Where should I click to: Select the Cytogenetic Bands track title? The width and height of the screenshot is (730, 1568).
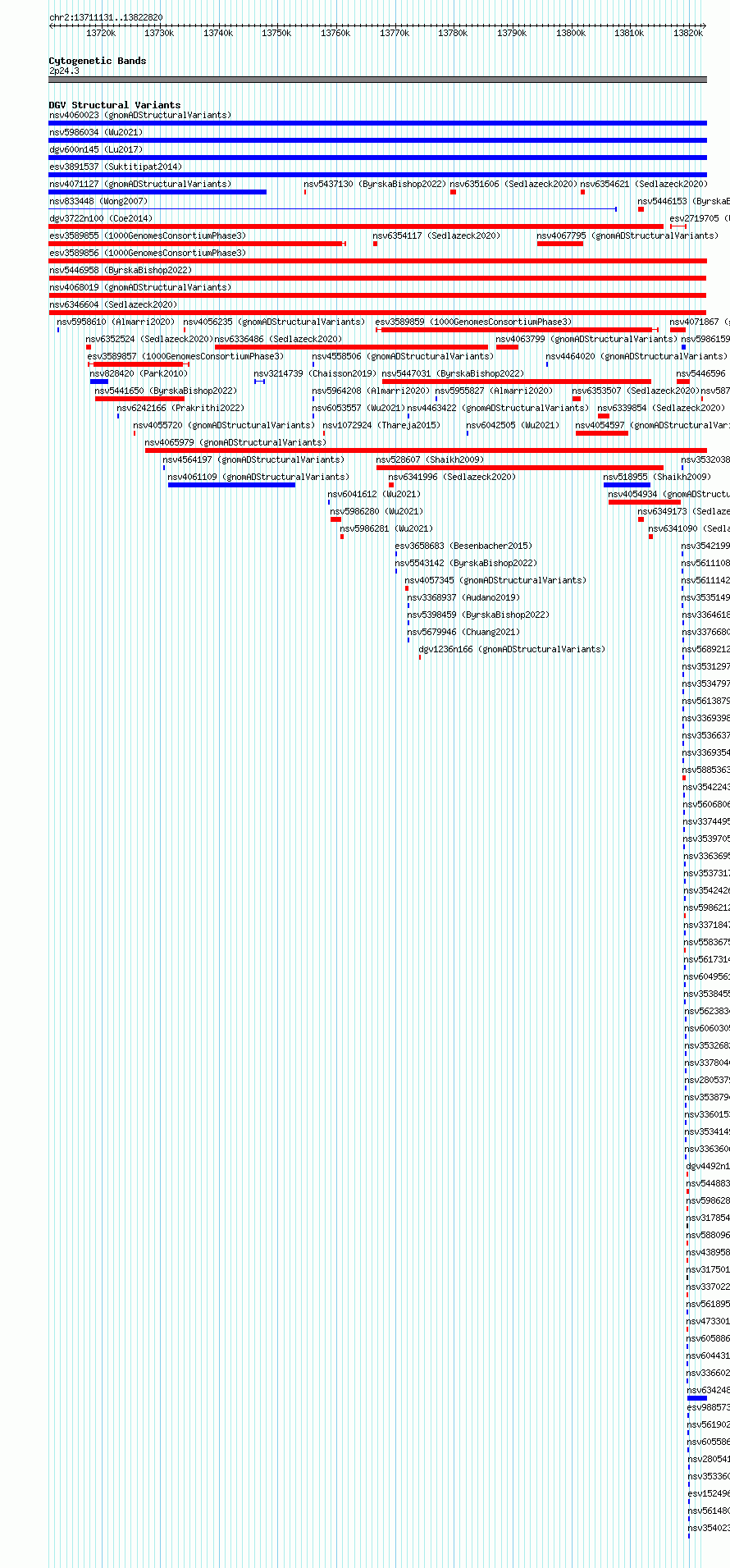pyautogui.click(x=98, y=61)
